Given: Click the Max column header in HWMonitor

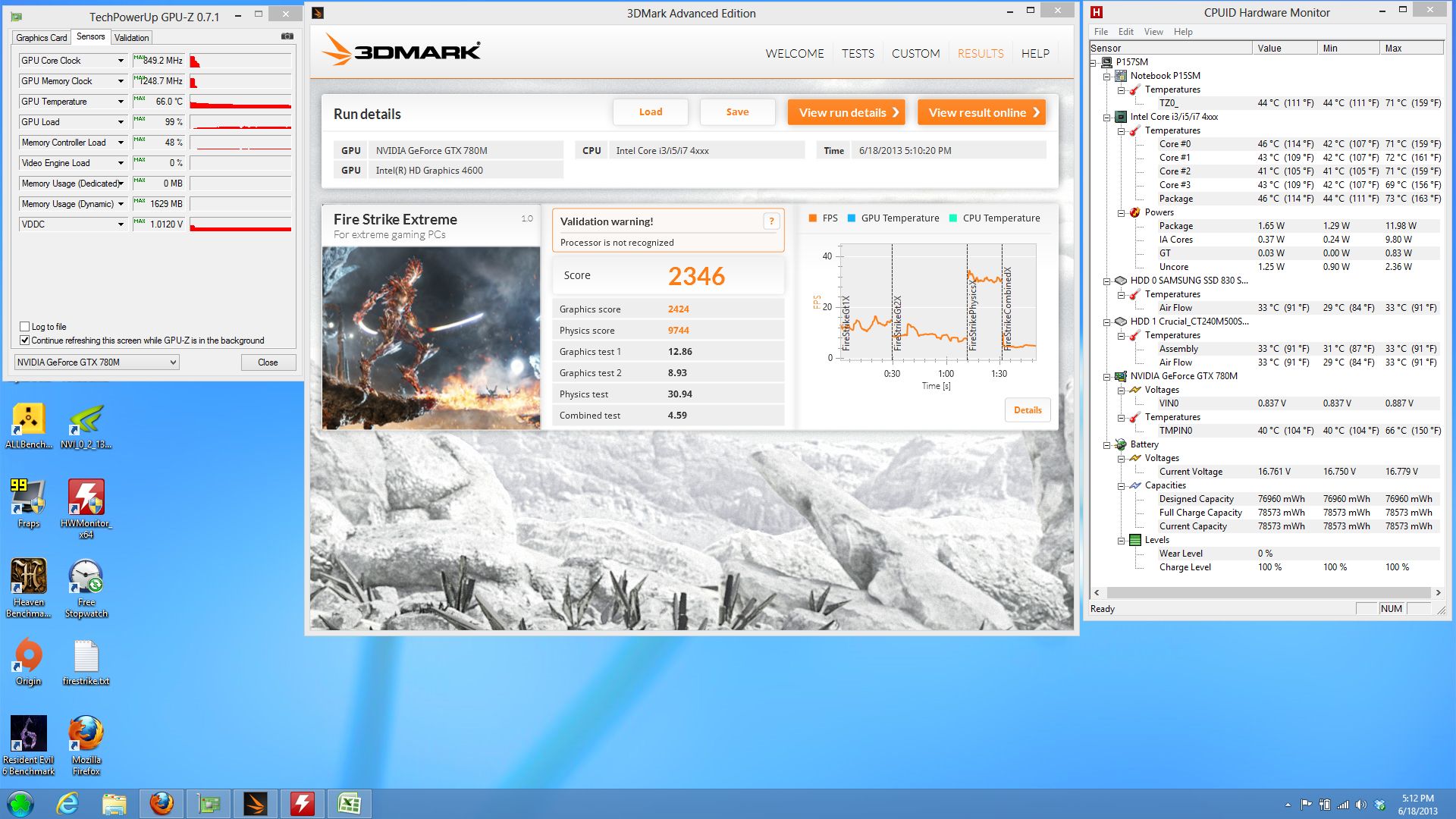Looking at the screenshot, I should 1411,48.
